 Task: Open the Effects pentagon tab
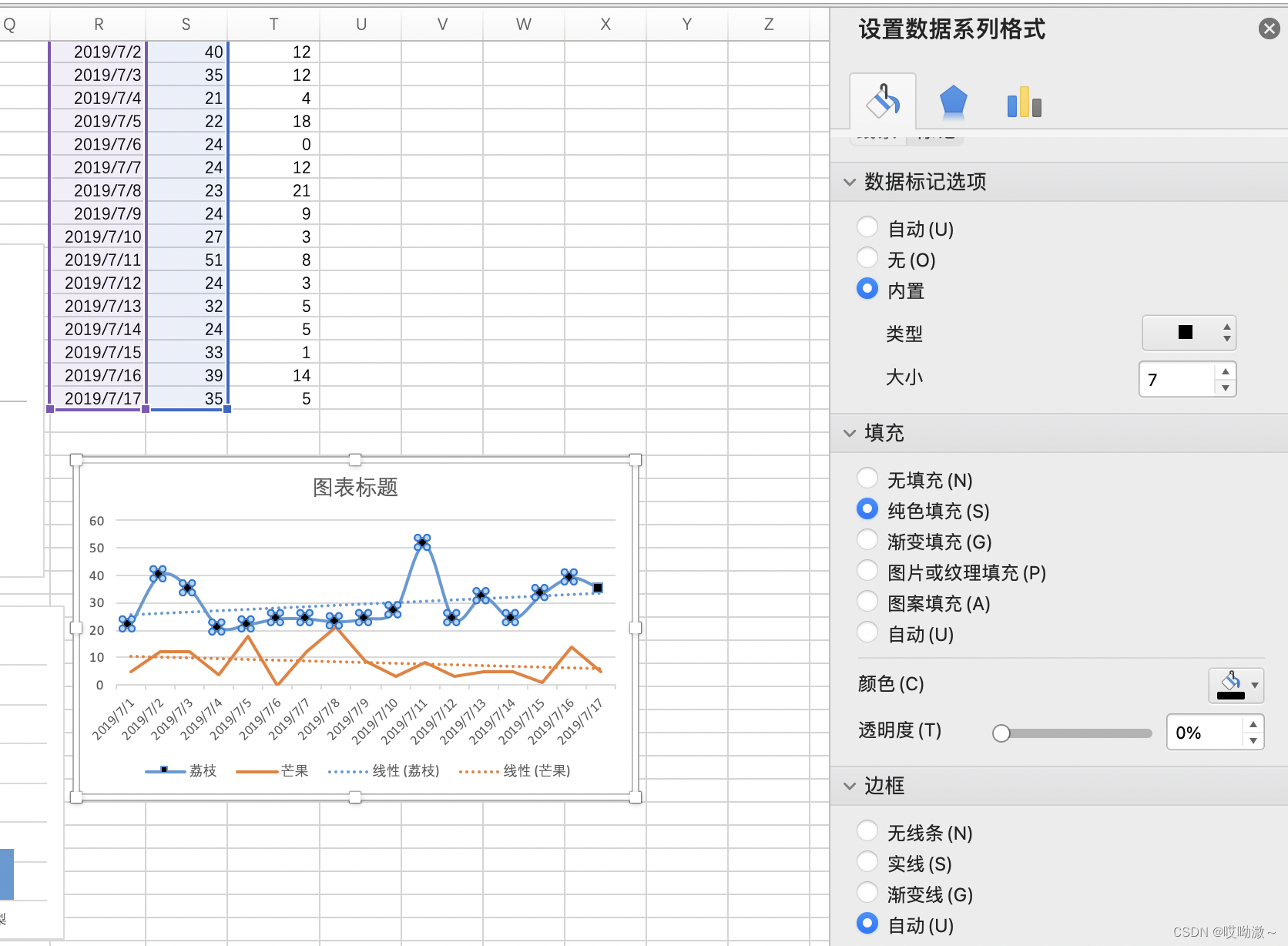pyautogui.click(x=953, y=102)
